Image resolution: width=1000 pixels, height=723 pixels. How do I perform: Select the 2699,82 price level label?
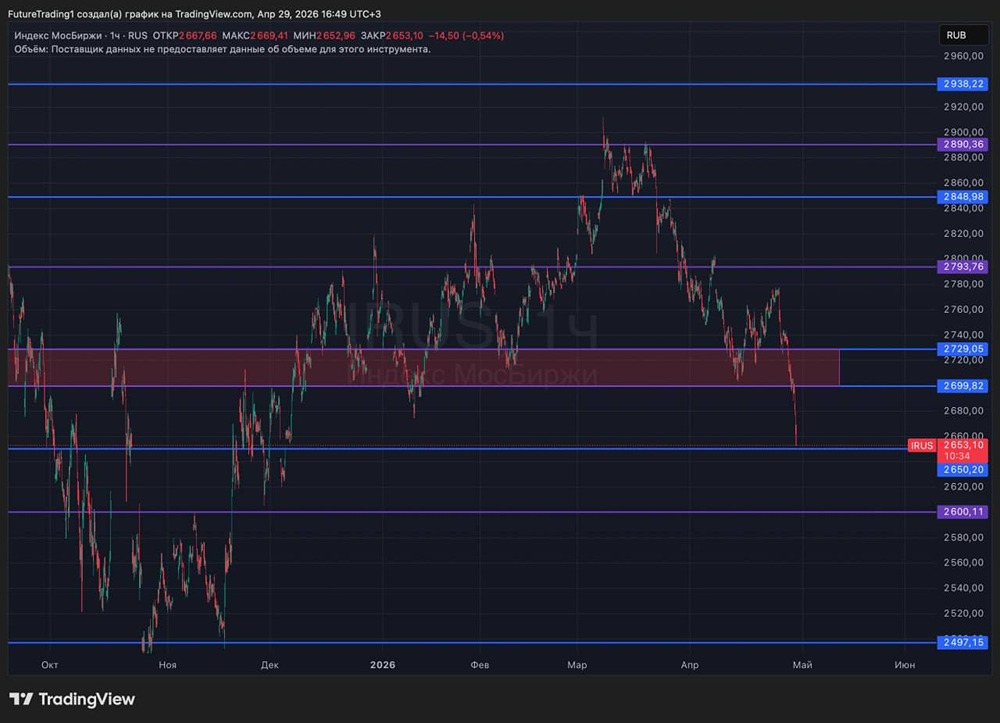[x=962, y=386]
